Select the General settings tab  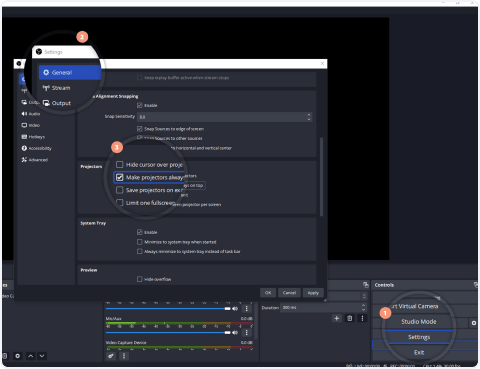(x=70, y=72)
